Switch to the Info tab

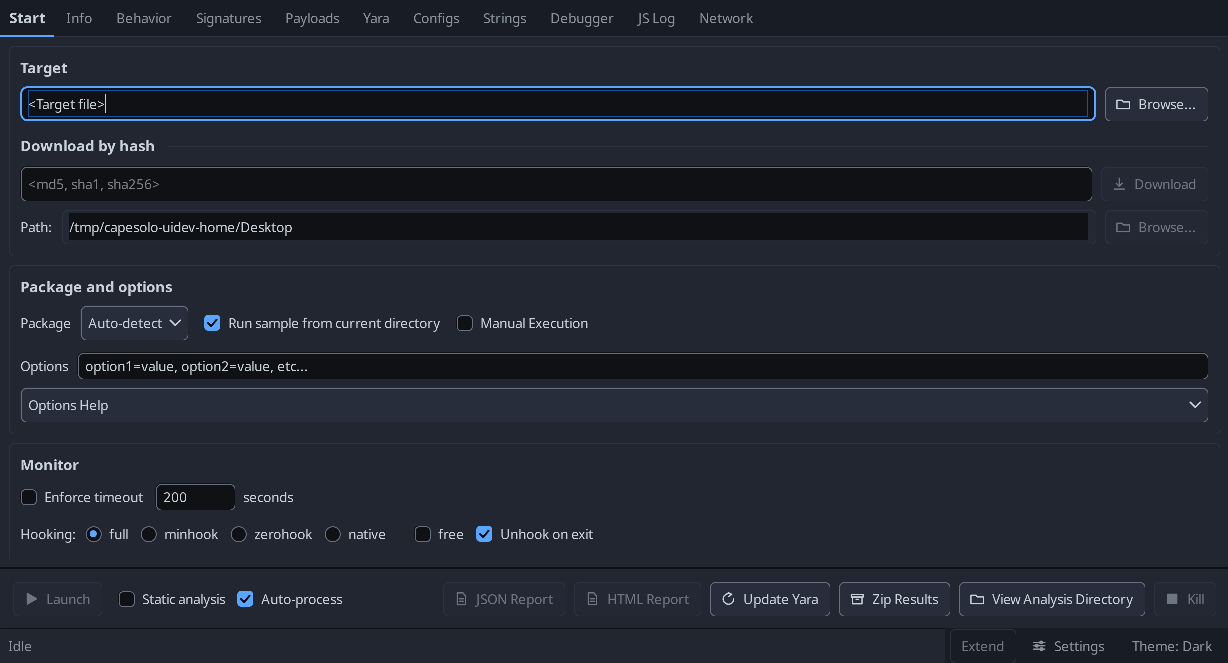(79, 18)
